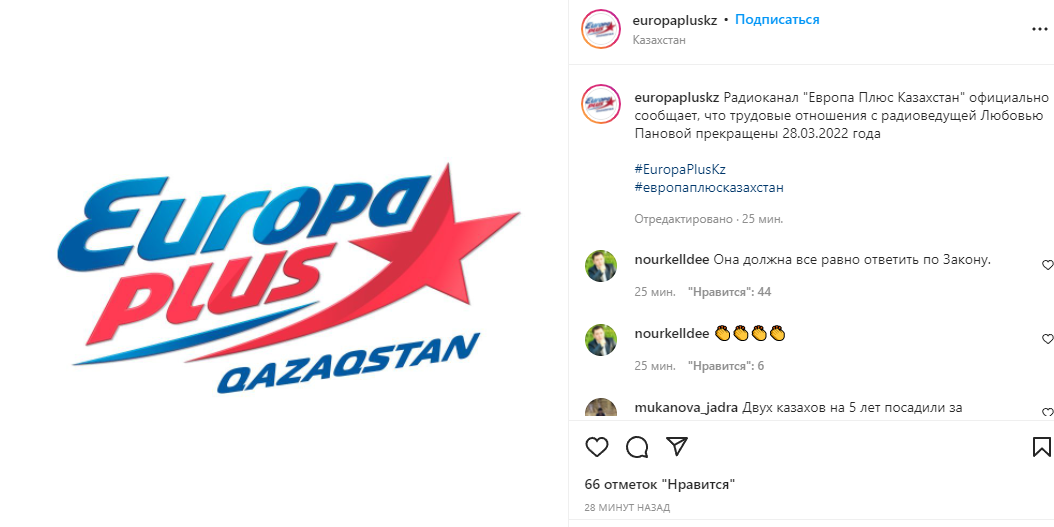
Task: Follow account via Подписаться link
Action: (777, 19)
